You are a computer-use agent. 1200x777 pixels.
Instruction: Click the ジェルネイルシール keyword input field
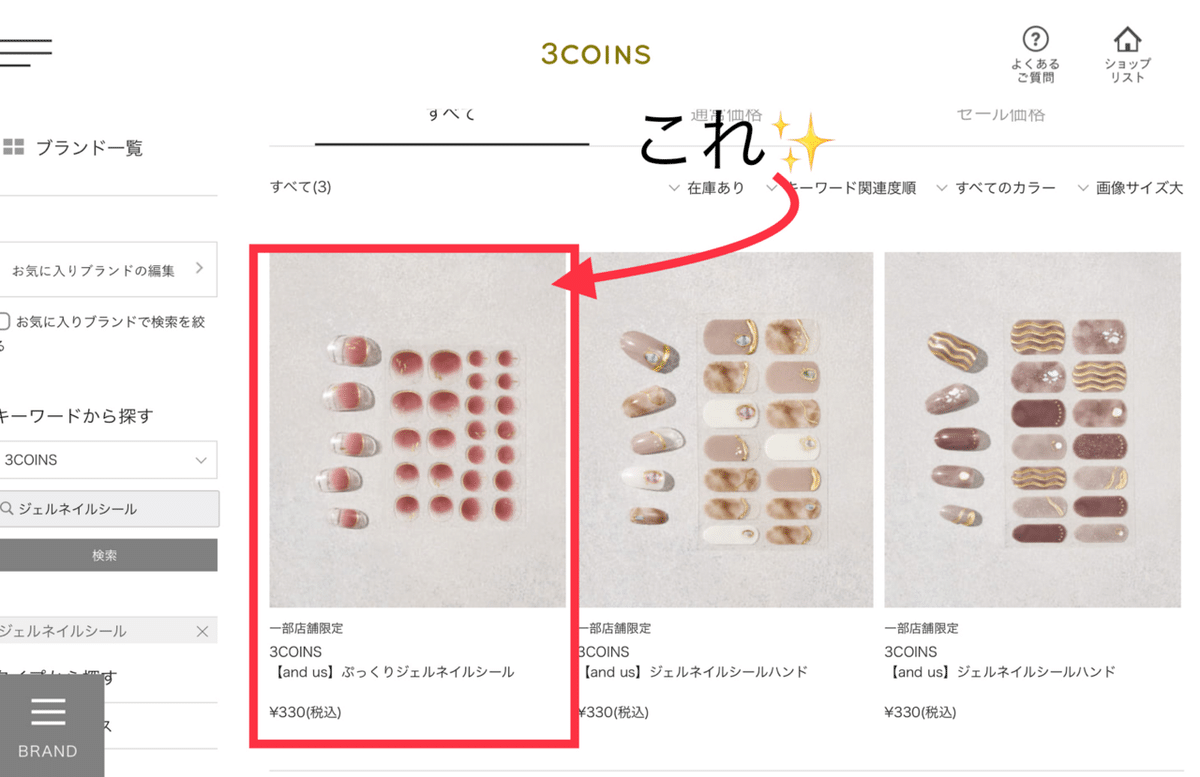(x=108, y=509)
